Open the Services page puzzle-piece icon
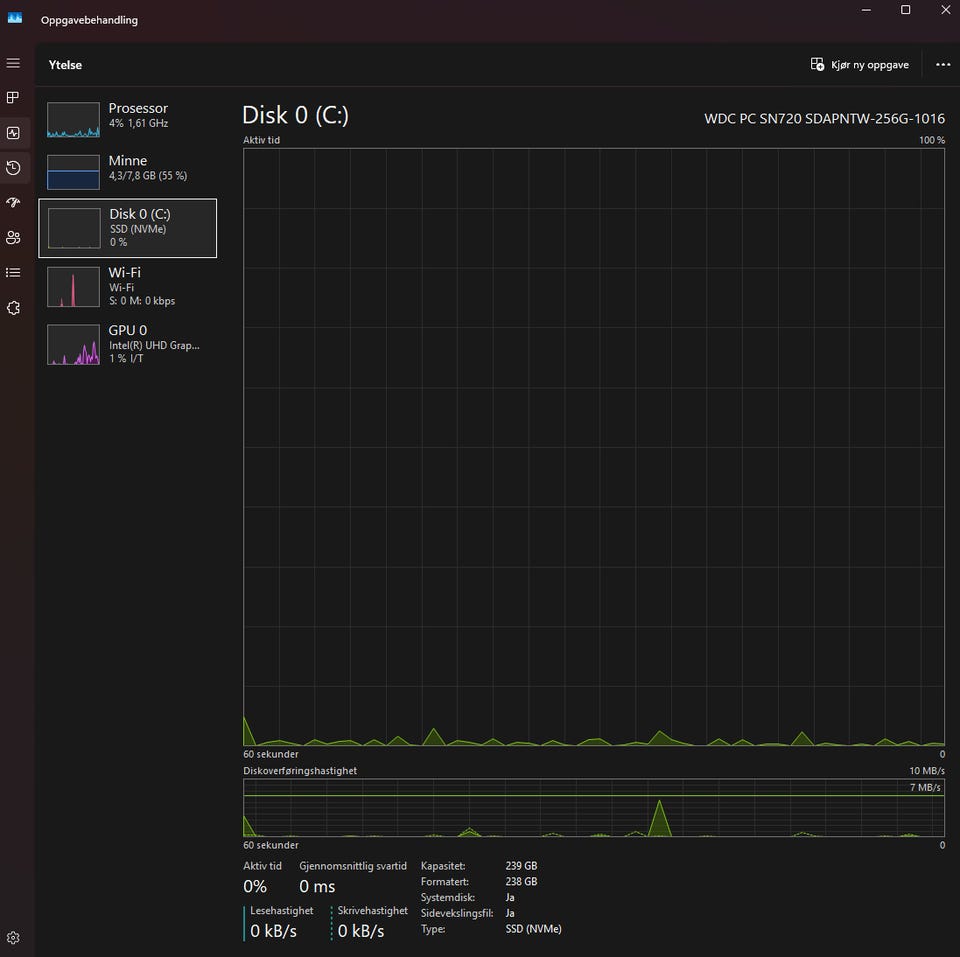 point(13,307)
